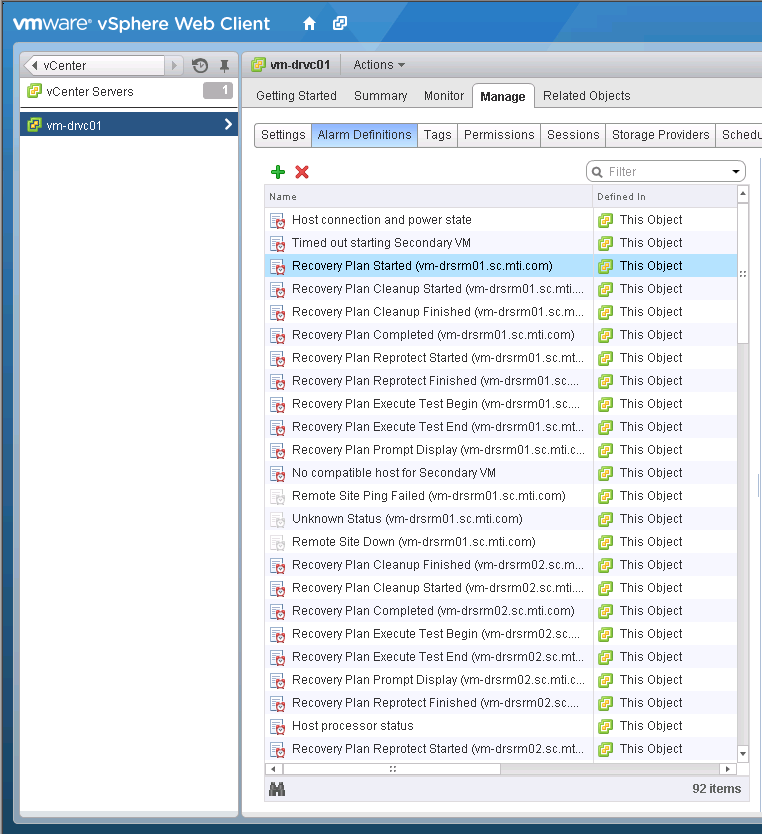Click in the Filter search field
The height and width of the screenshot is (834, 762).
665,172
